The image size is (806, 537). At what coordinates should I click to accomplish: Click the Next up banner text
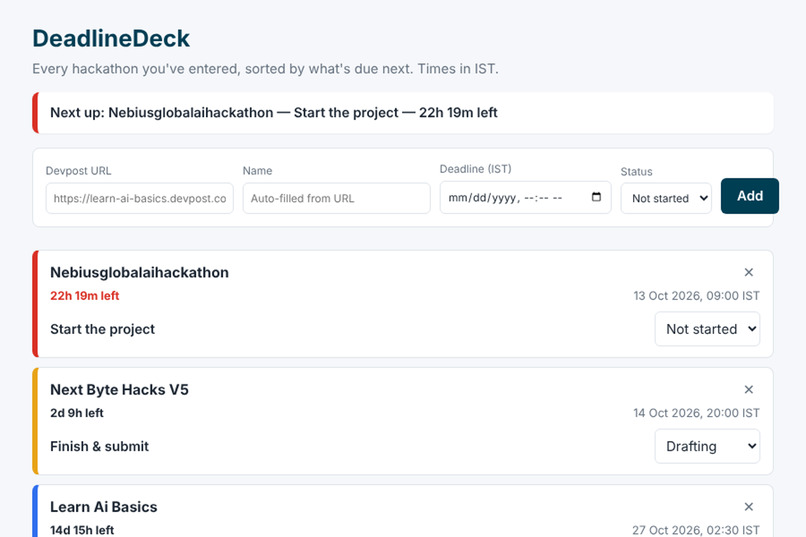pos(273,113)
